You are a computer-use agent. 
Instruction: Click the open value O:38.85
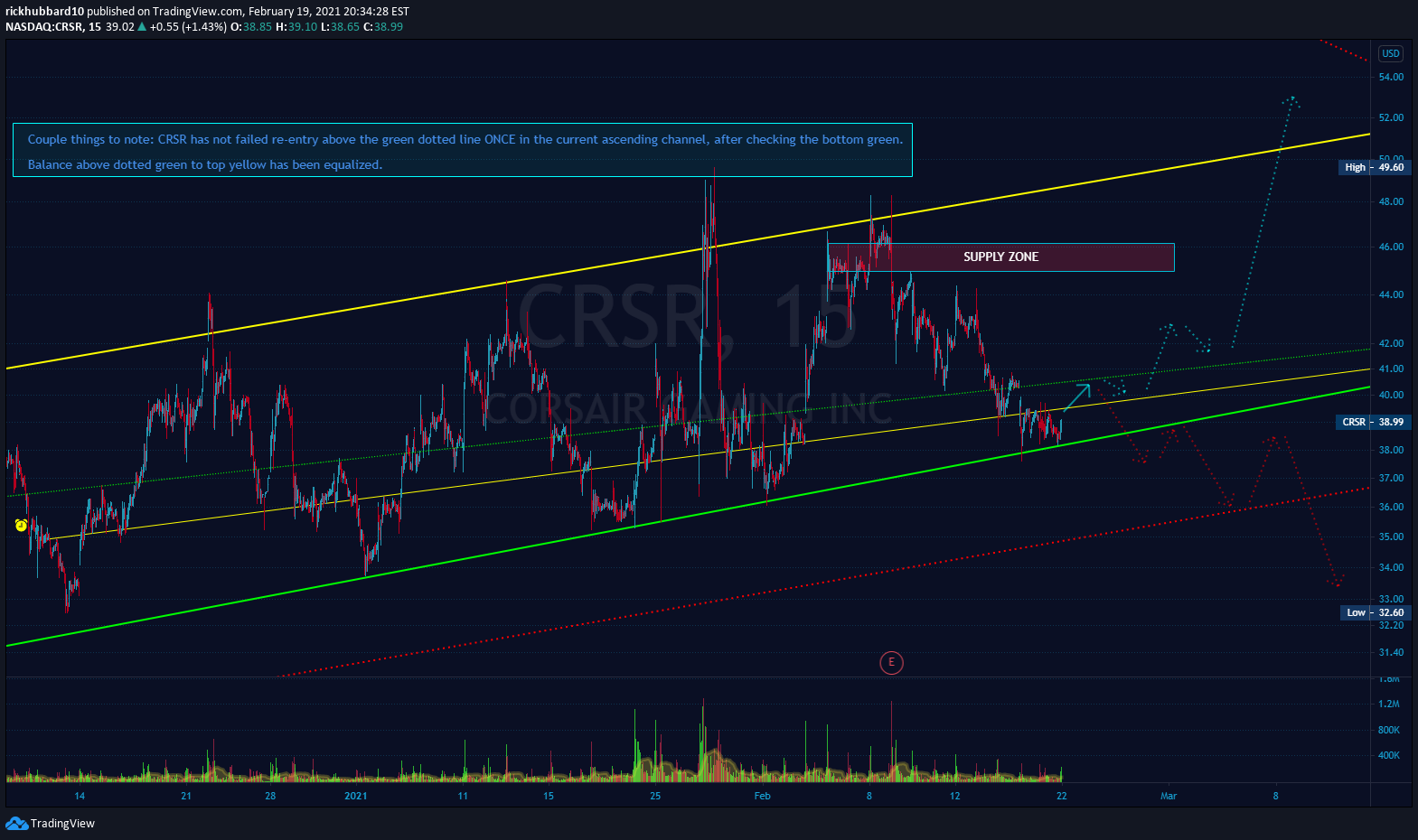click(x=251, y=27)
